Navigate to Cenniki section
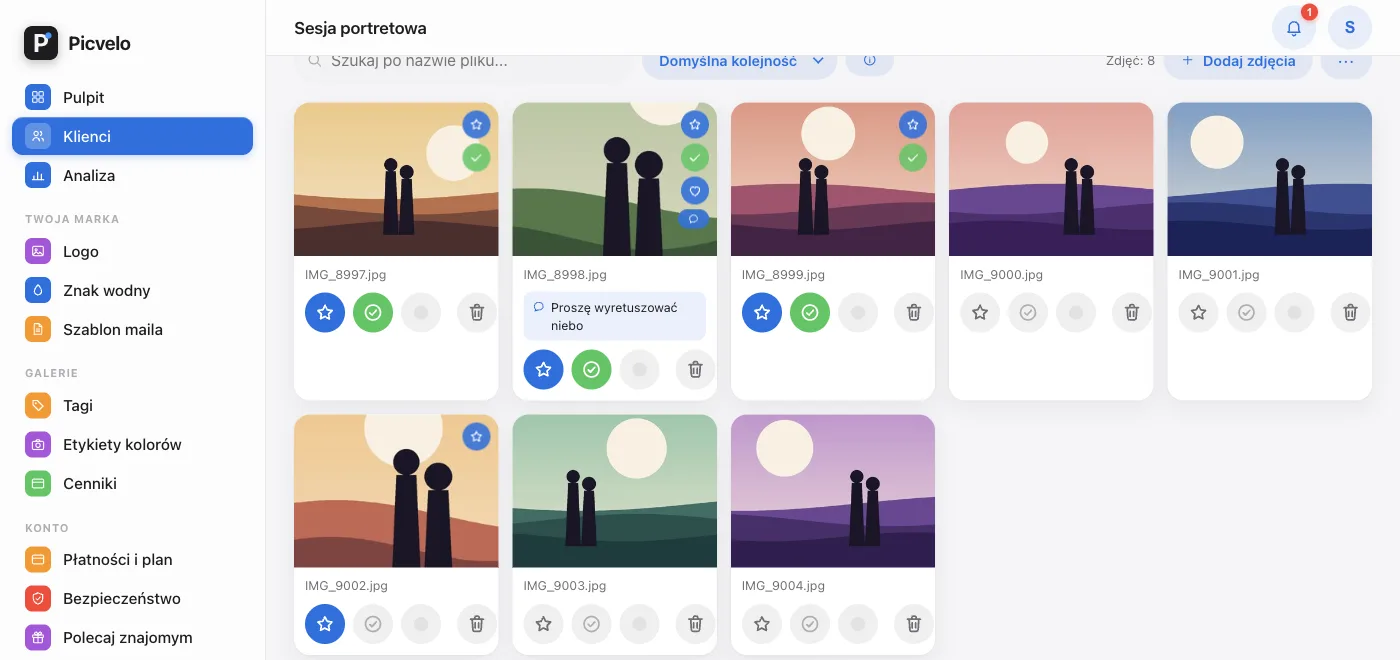Screen dimensions: 1400x660 [x=132, y=484]
